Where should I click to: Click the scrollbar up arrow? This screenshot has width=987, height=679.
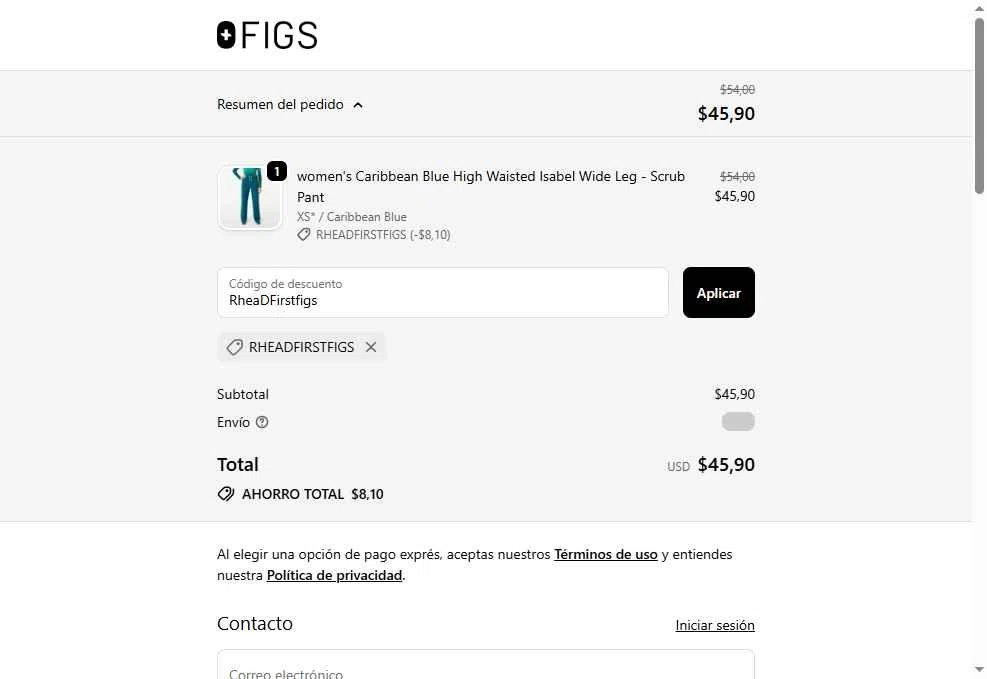coord(979,9)
